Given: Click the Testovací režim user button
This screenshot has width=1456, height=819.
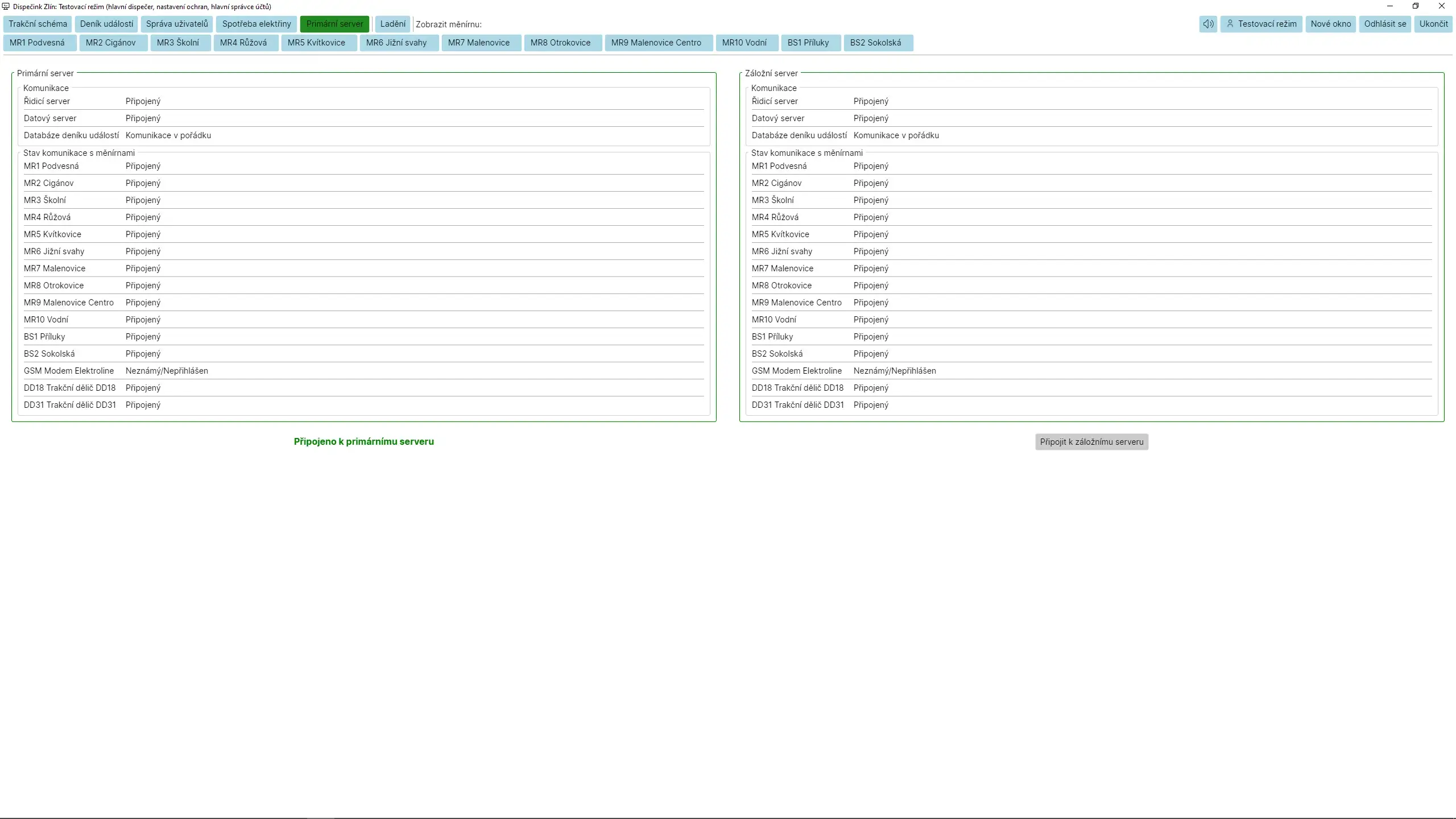Looking at the screenshot, I should 1261,24.
